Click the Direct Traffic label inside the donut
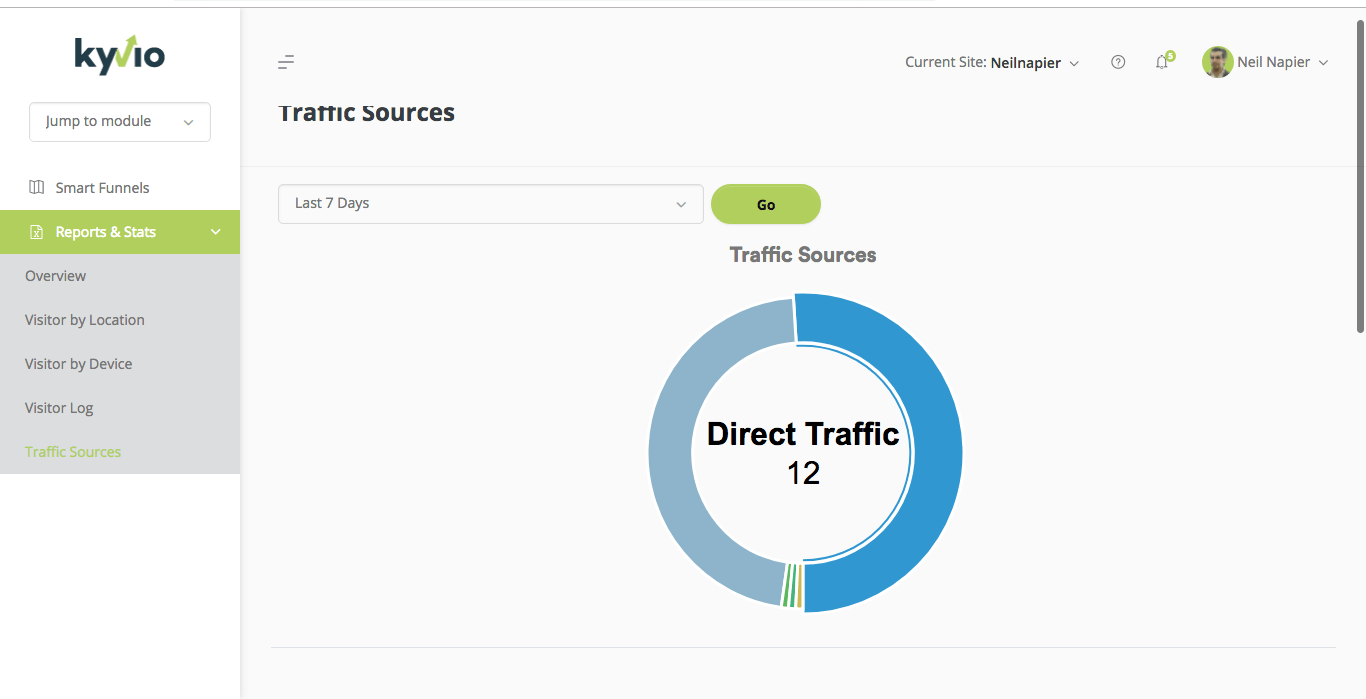Image resolution: width=1366 pixels, height=699 pixels. pos(803,434)
